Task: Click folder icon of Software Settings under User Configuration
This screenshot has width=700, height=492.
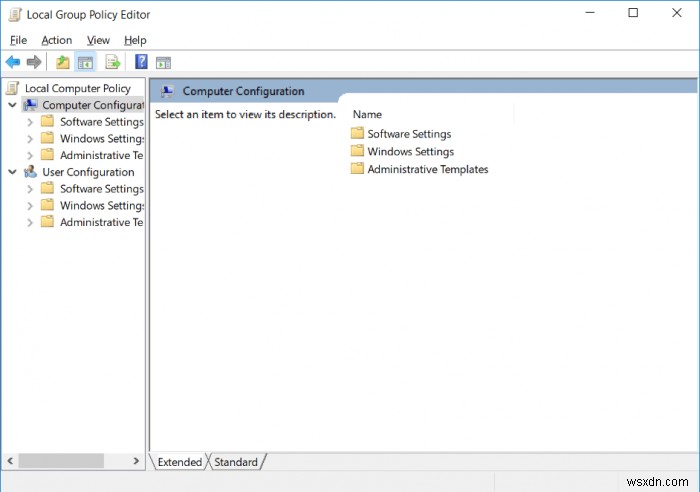Action: [x=47, y=188]
